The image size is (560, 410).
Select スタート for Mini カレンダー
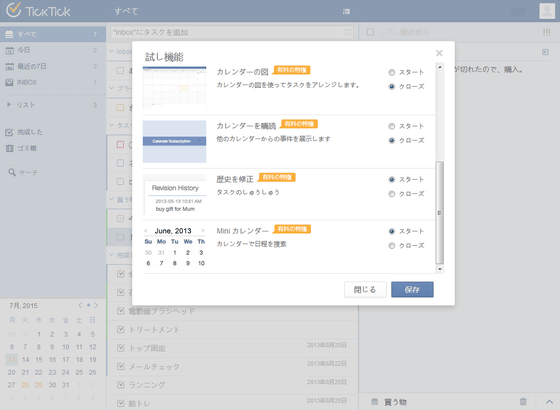392,231
